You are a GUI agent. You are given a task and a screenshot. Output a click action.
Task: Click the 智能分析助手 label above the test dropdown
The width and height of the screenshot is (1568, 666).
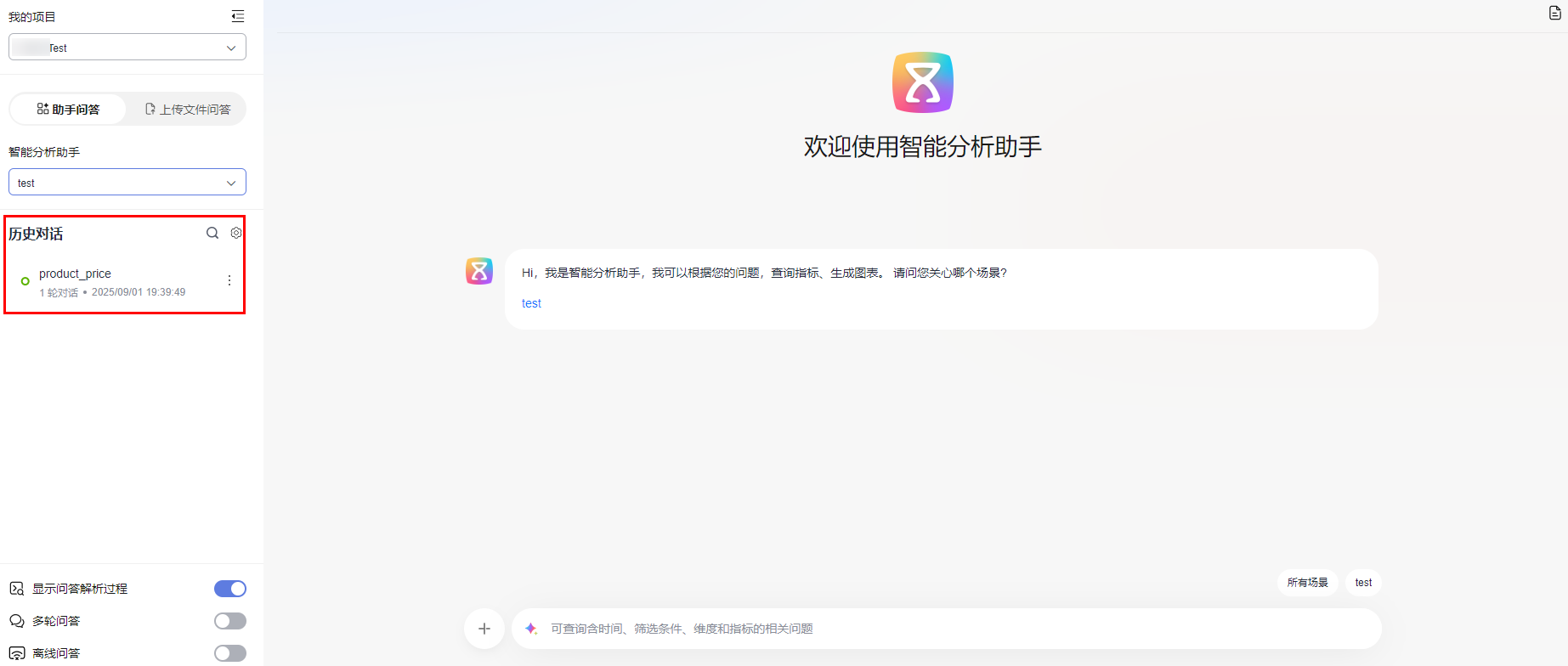(44, 152)
